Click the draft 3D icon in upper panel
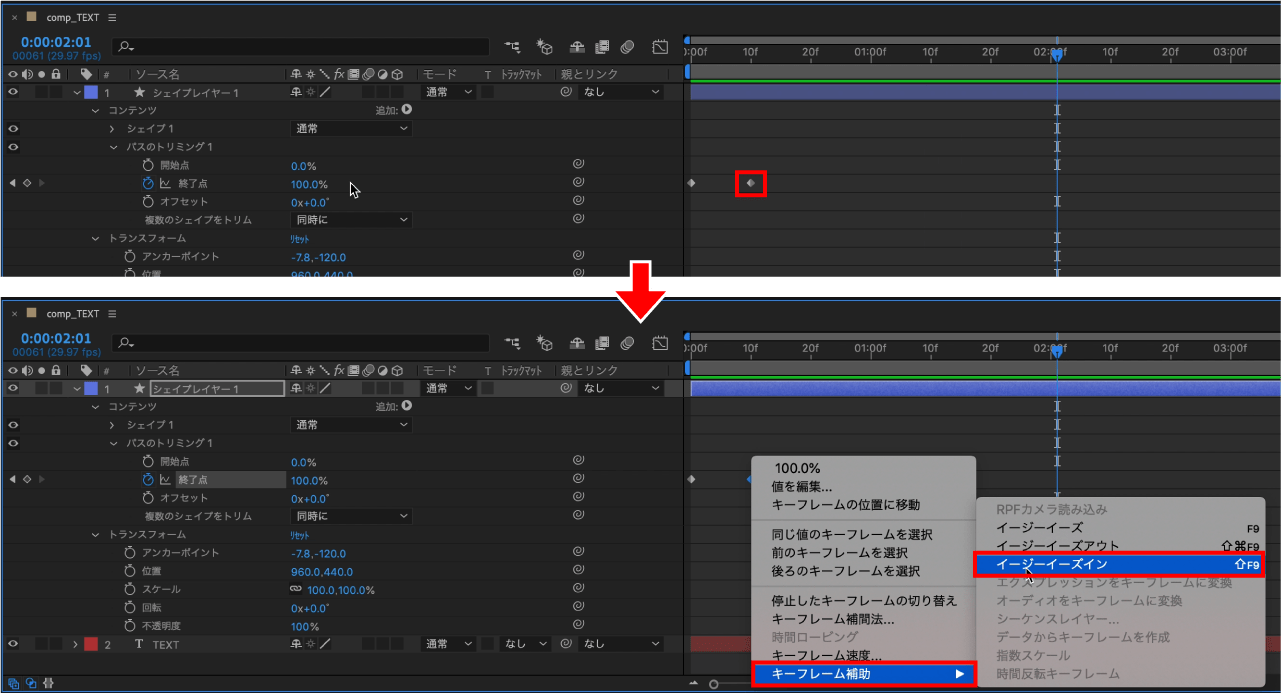The width and height of the screenshot is (1281, 694). coord(545,47)
